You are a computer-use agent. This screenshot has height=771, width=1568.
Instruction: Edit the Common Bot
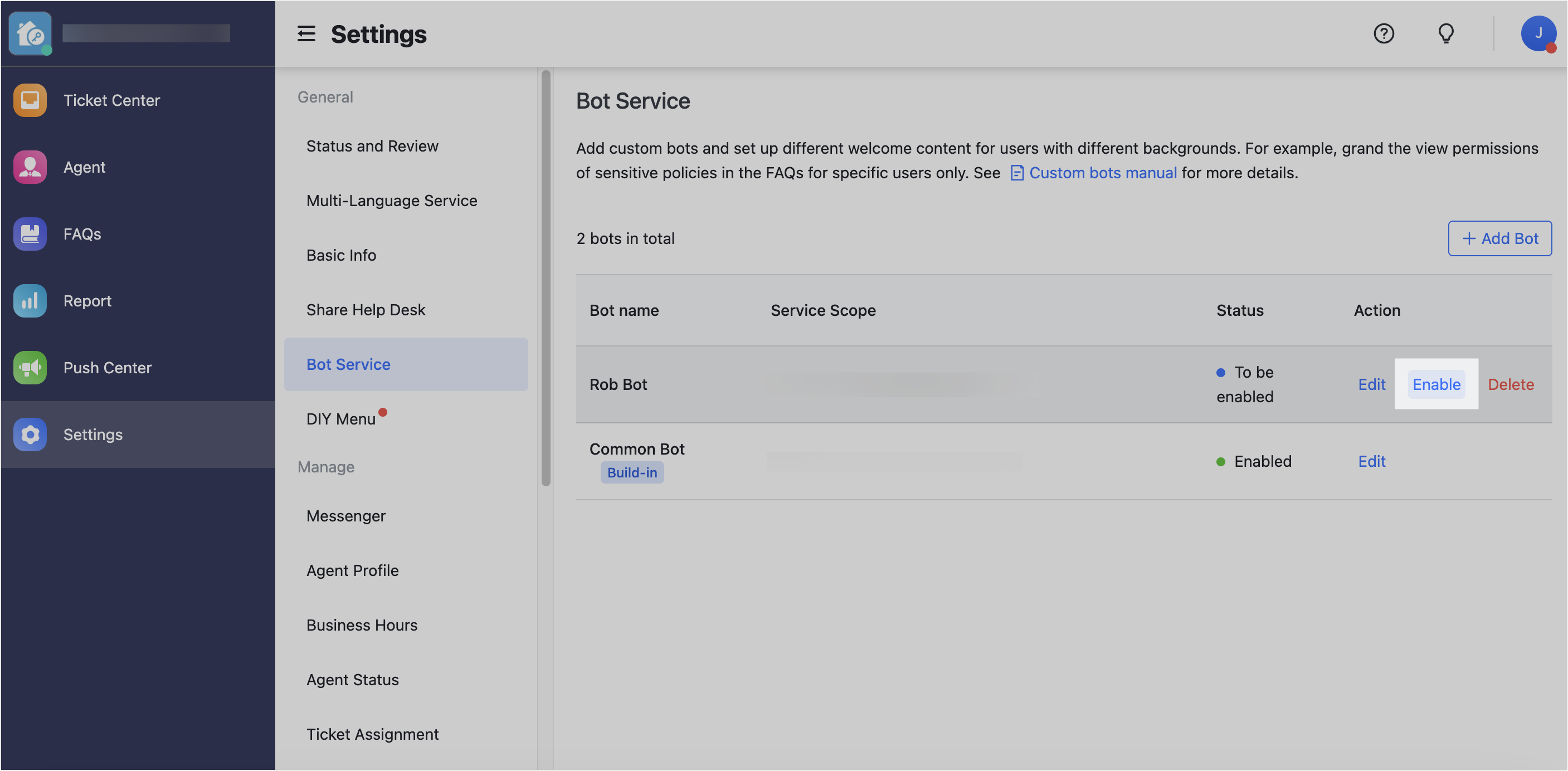[1371, 461]
